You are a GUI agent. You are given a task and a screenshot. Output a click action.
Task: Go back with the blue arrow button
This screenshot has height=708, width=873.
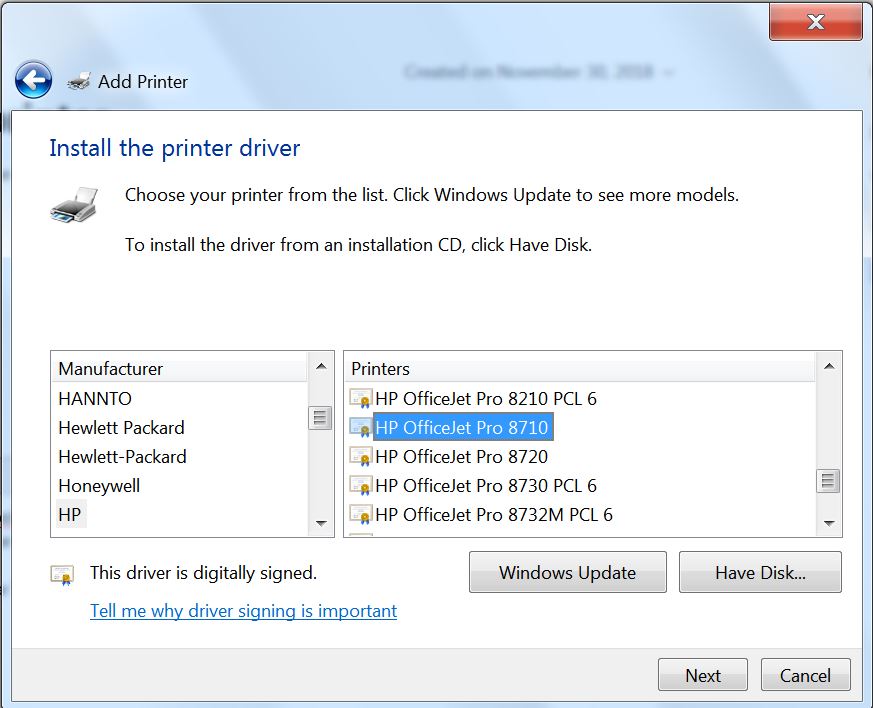tap(33, 80)
